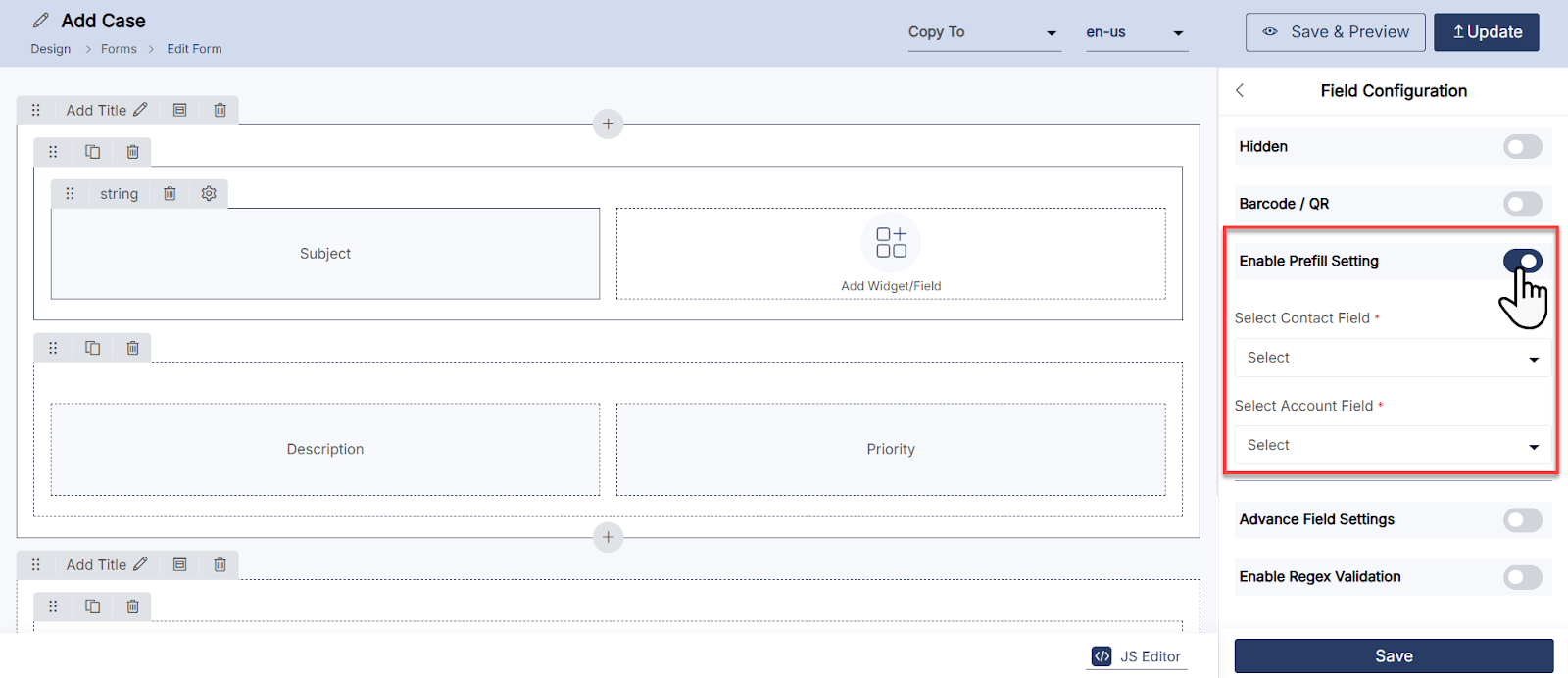The image size is (1568, 678).
Task: Go back using Field Configuration arrow
Action: 1240,90
